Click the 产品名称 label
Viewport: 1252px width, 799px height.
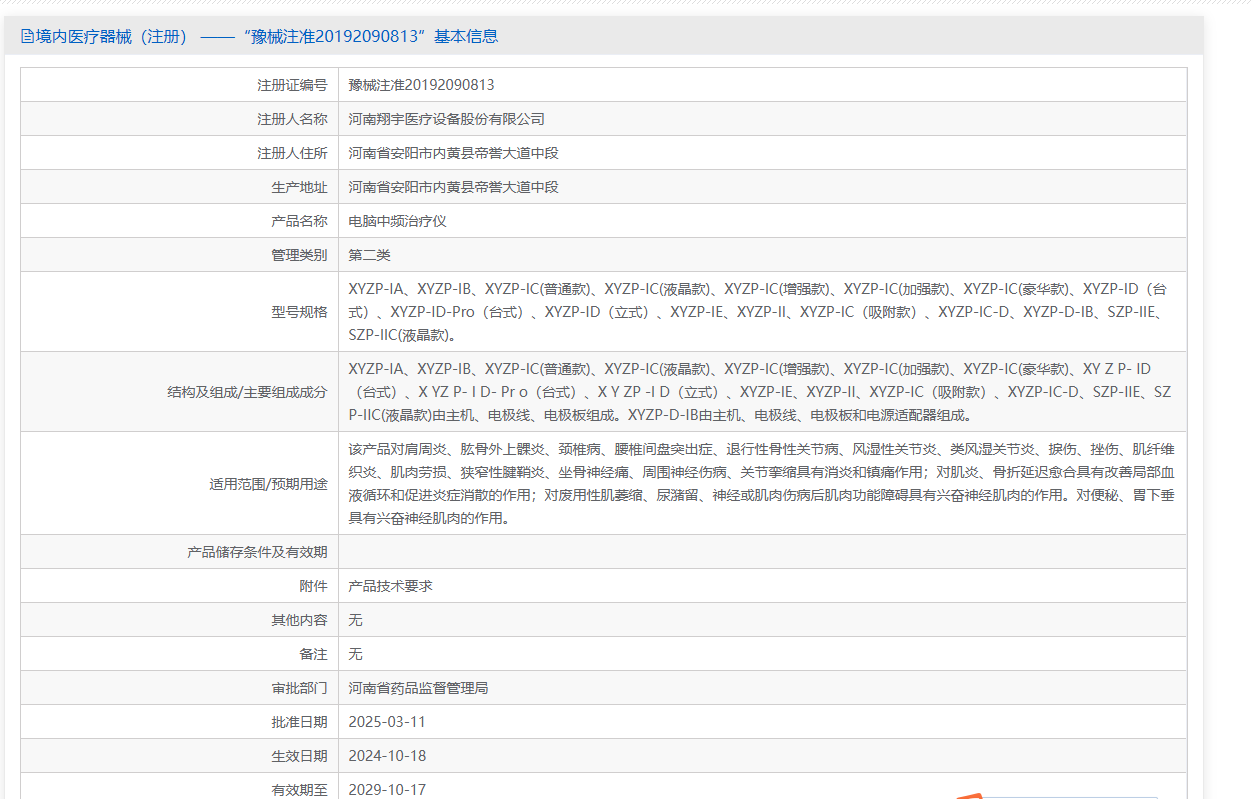pyautogui.click(x=299, y=221)
